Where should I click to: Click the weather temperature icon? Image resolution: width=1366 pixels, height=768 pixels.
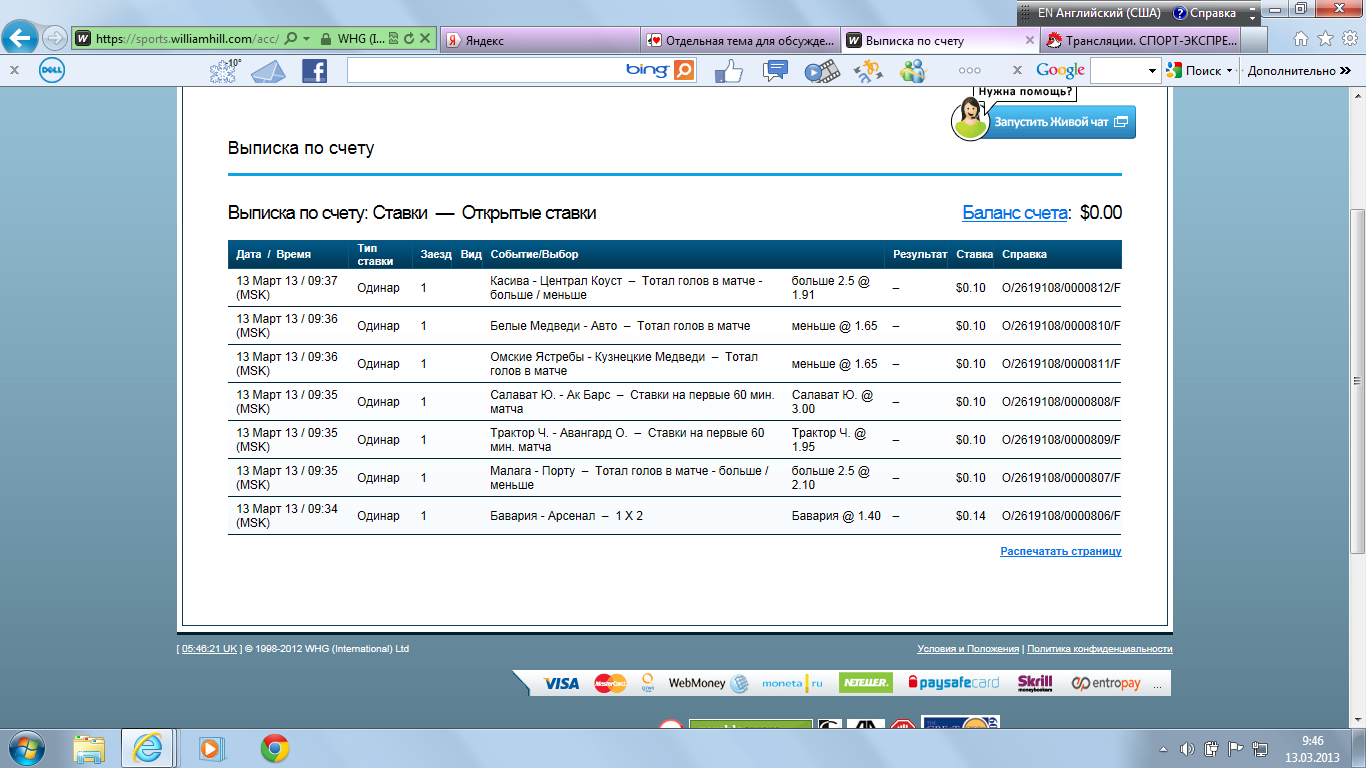coord(224,70)
